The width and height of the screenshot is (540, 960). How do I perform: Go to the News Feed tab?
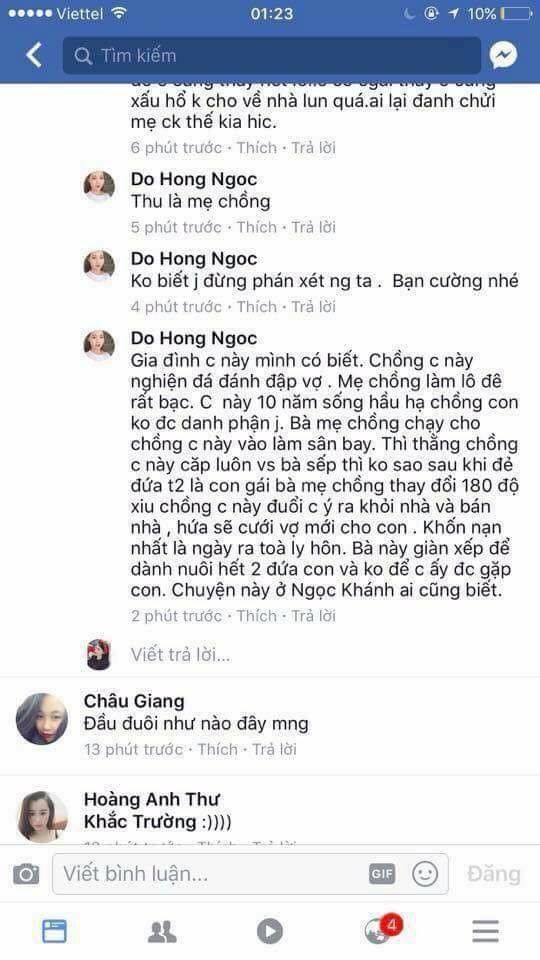click(54, 931)
